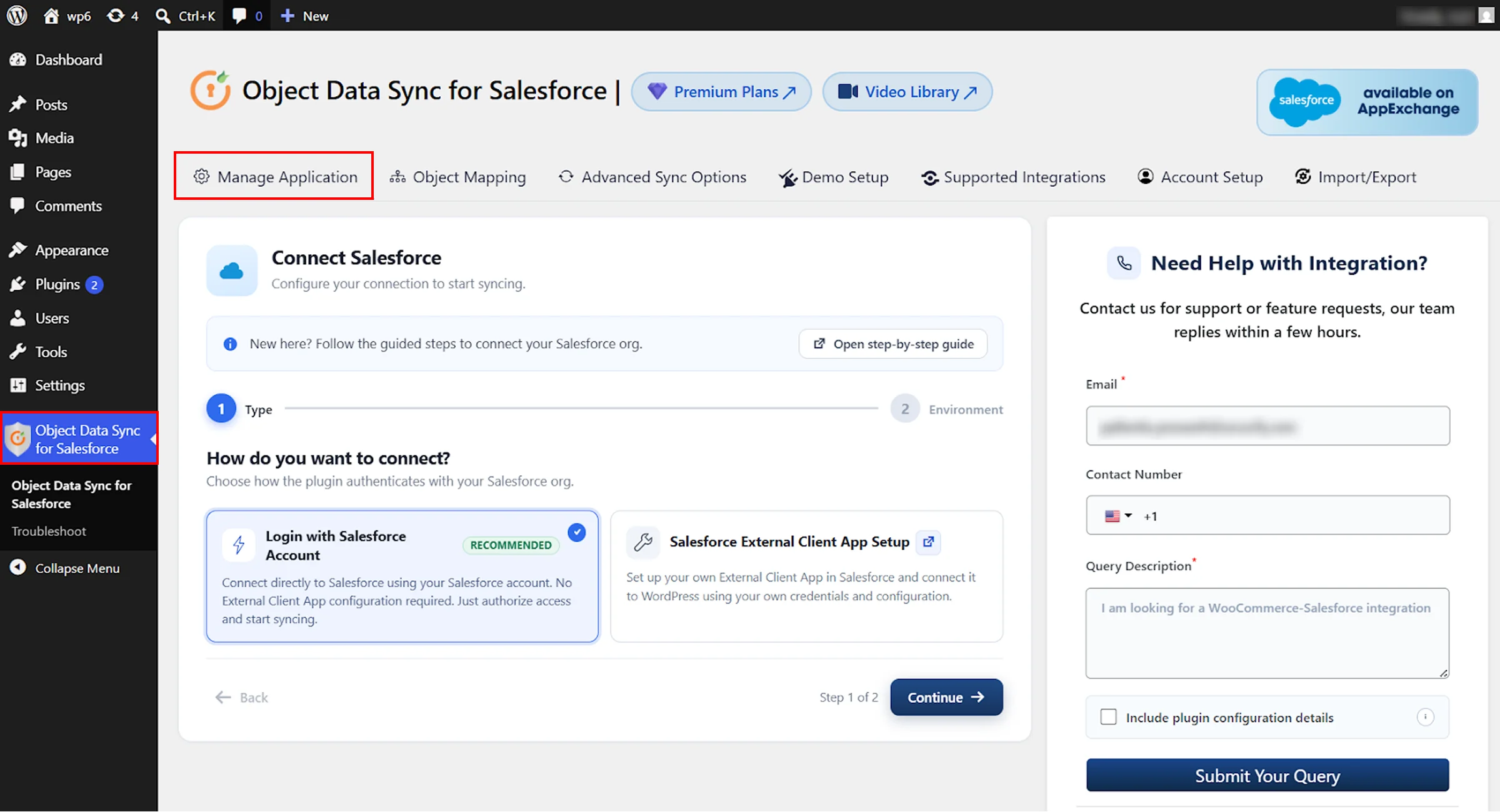Open the Posts menu
This screenshot has height=812, width=1500.
[x=51, y=104]
